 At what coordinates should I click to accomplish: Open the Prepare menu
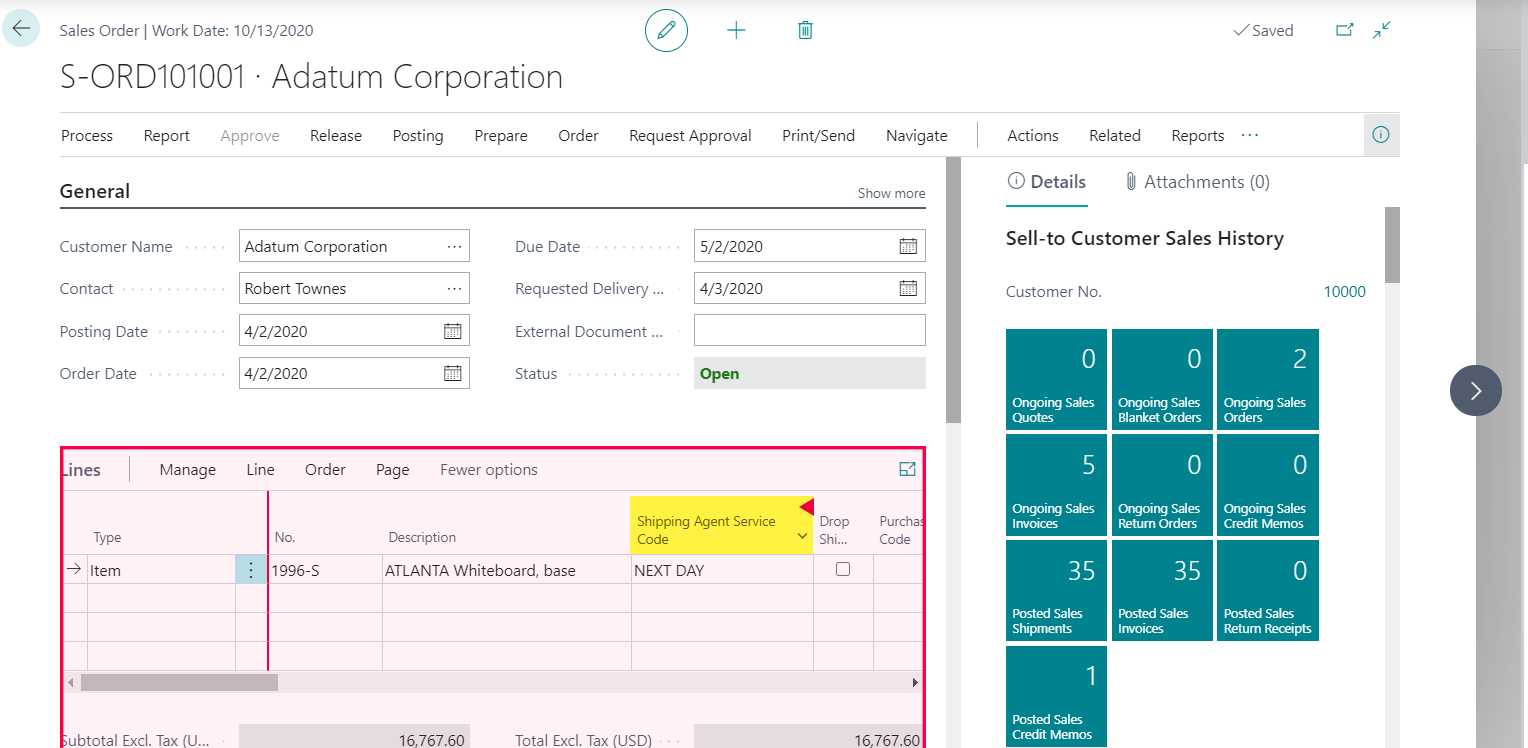(x=501, y=136)
